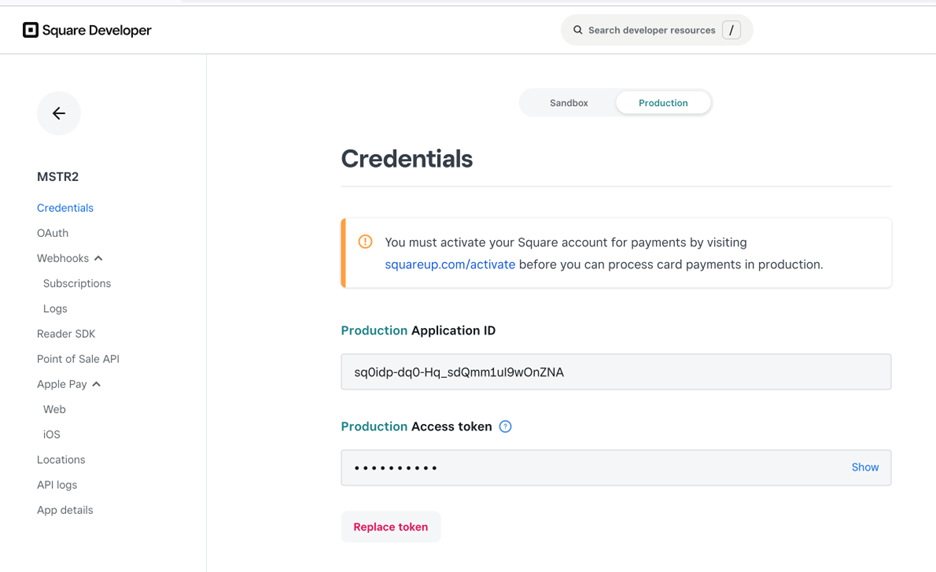The height and width of the screenshot is (572, 936).
Task: Show the hidden Production access token
Action: (865, 467)
